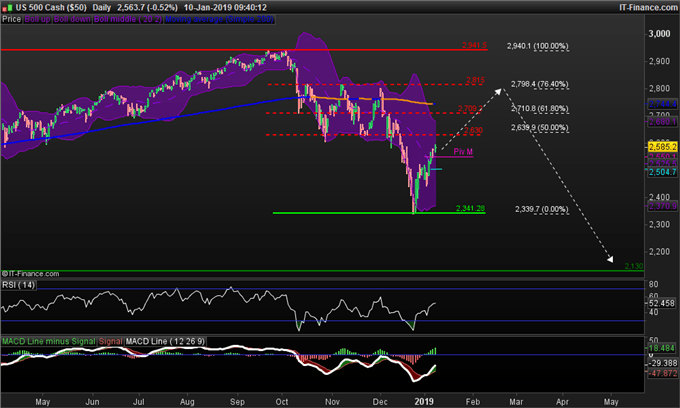This screenshot has height=408, width=680.
Task: Select the Boll down indicator label
Action: [x=72, y=19]
